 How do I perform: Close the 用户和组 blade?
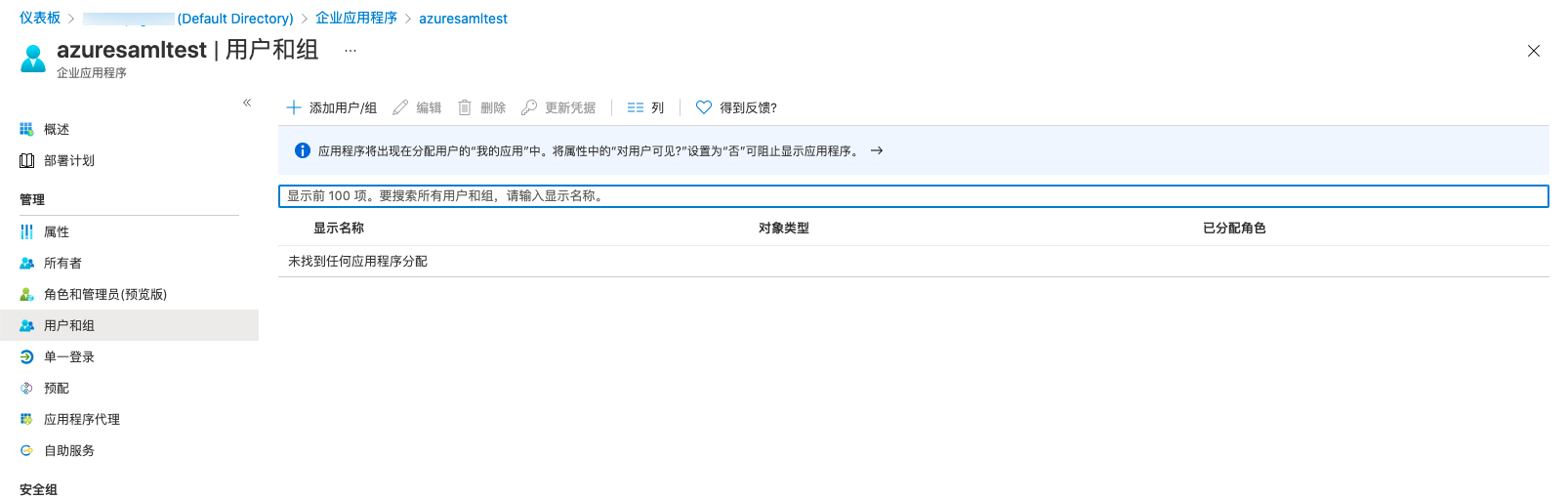click(x=1533, y=51)
